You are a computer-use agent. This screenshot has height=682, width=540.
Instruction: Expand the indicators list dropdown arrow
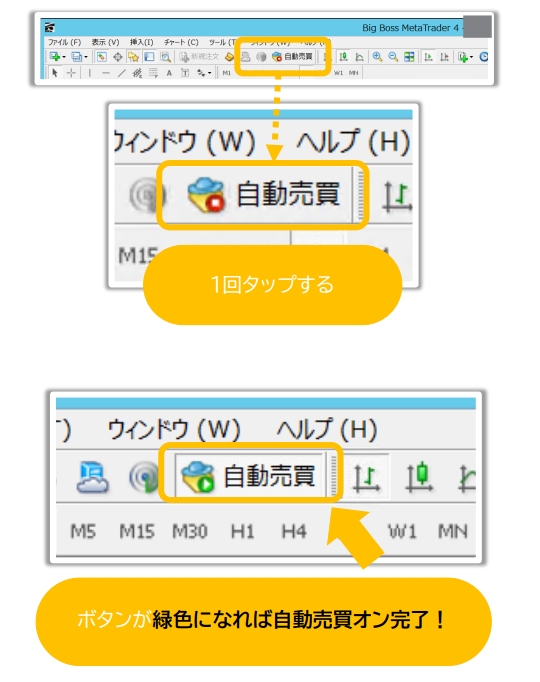[x=472, y=57]
